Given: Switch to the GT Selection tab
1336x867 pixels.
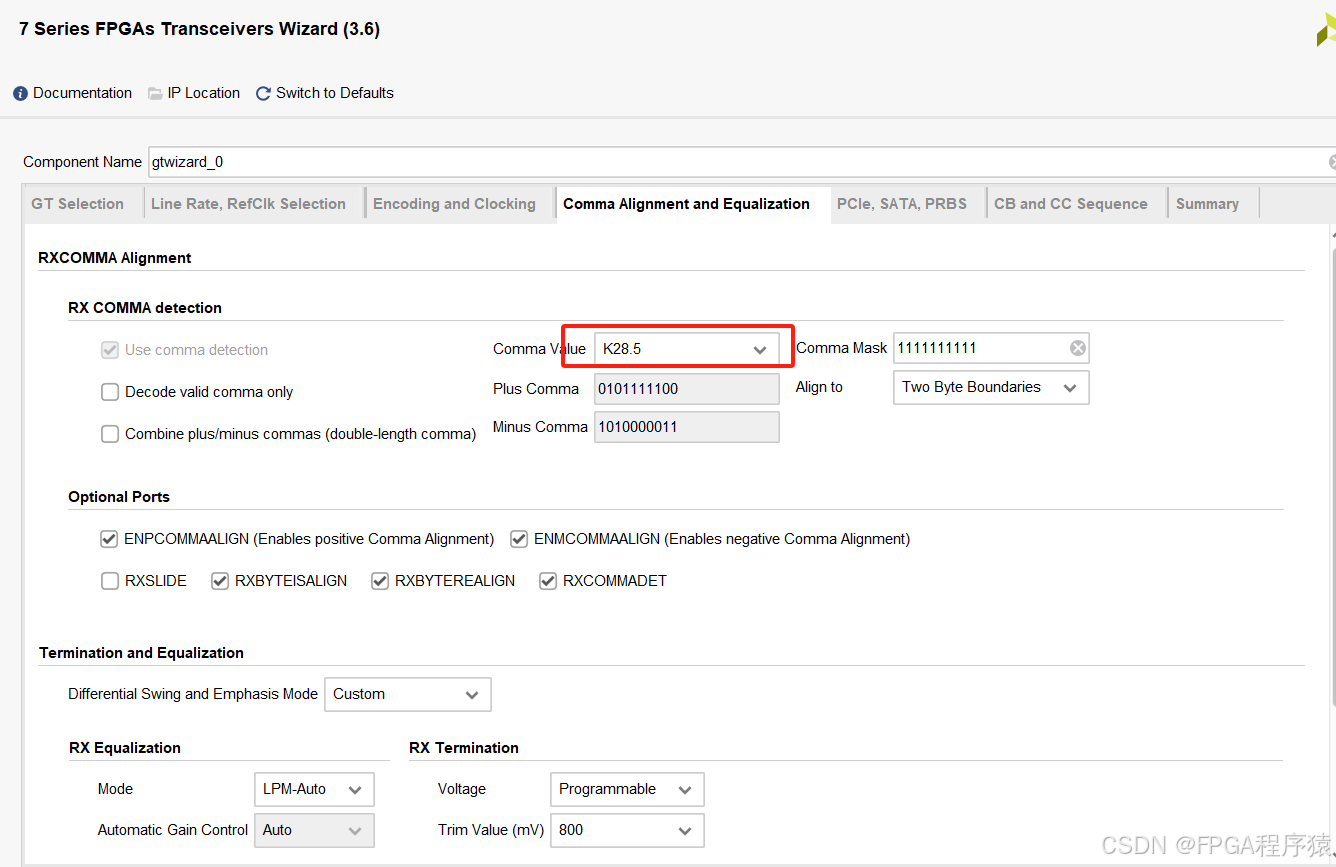Looking at the screenshot, I should [x=78, y=204].
